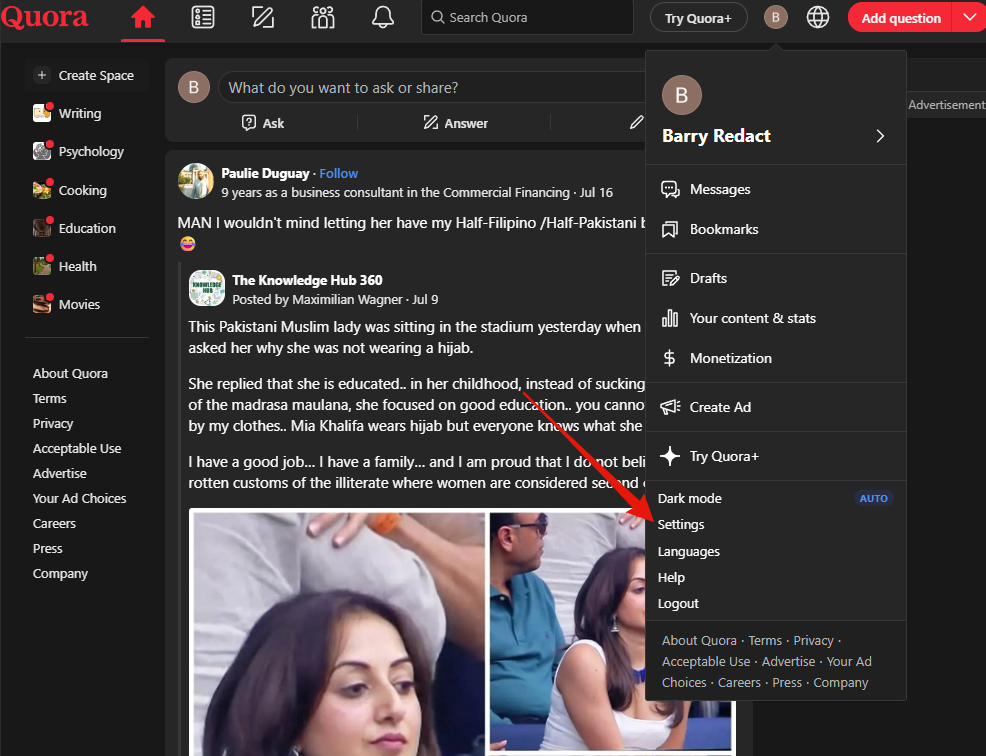The width and height of the screenshot is (986, 756).
Task: Click the Messages chat bubble icon
Action: point(670,189)
